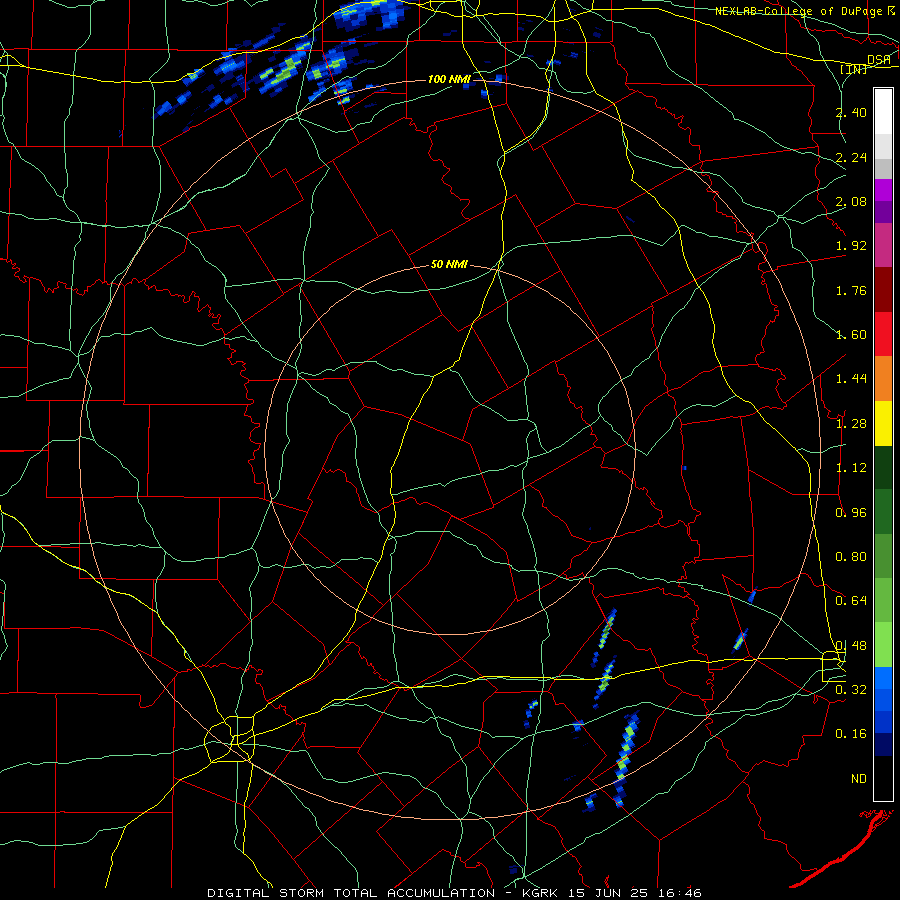Click the 100 NMI range ring label

point(449,79)
